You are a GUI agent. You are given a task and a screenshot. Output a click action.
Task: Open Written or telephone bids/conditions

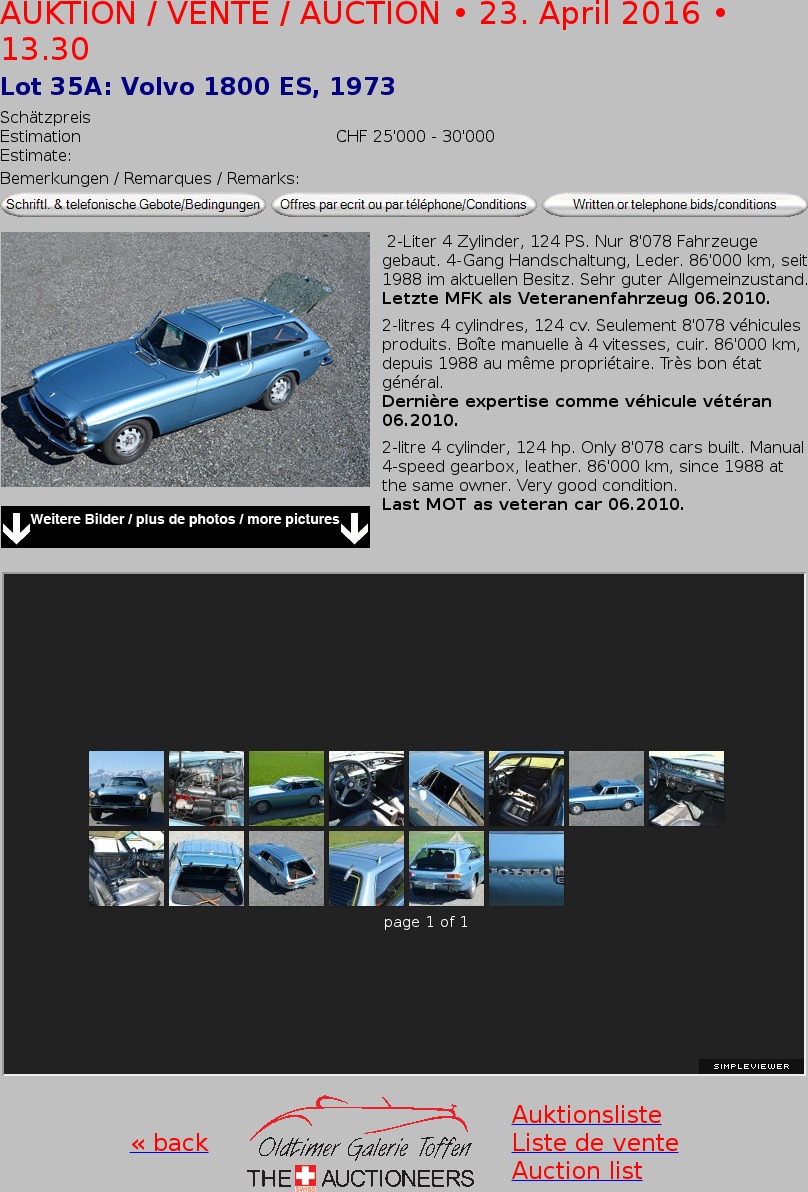[x=675, y=204]
